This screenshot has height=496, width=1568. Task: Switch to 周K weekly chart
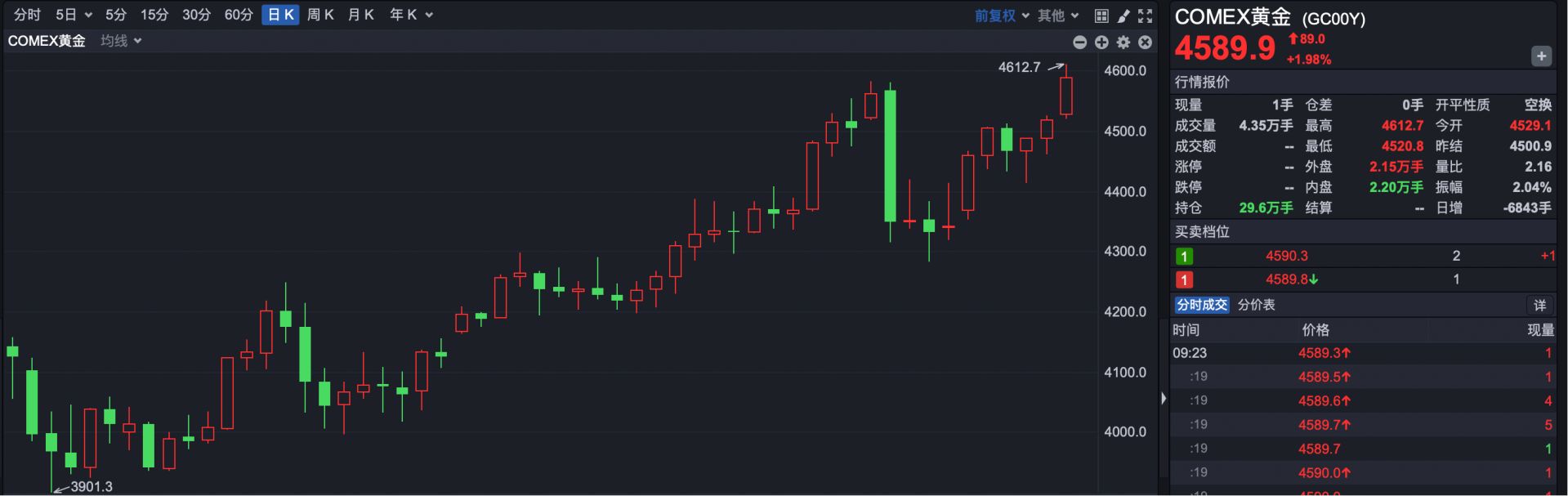[320, 16]
